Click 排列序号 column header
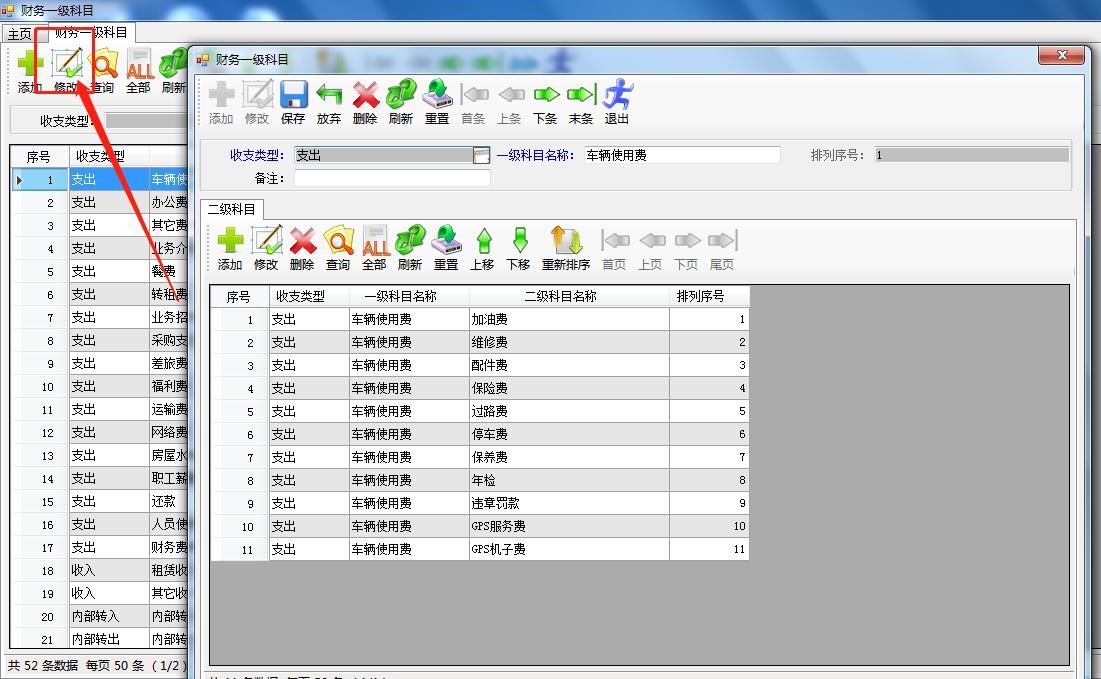This screenshot has width=1101, height=679. click(709, 296)
